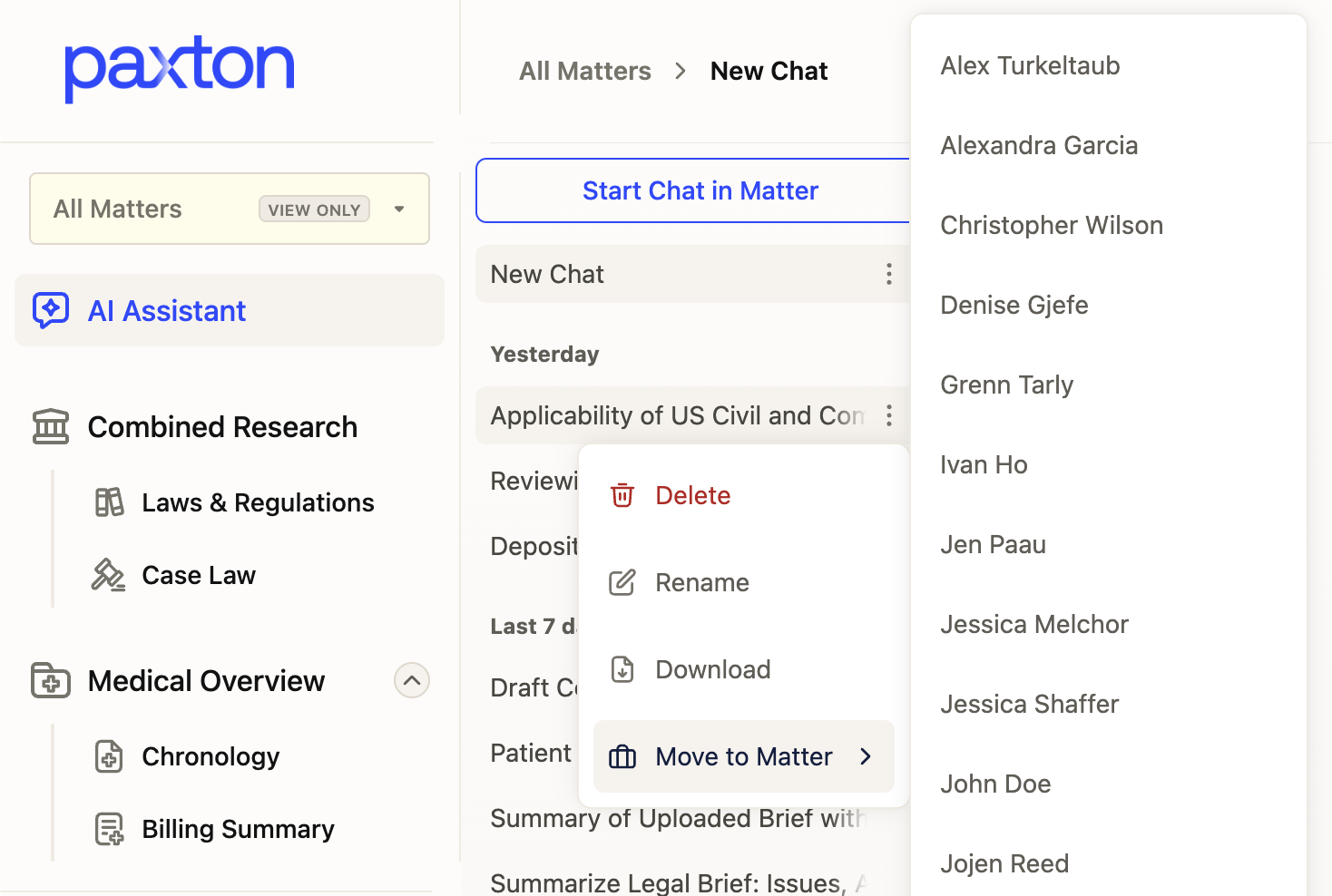Select Christopher Wilson from the matter list

1051,225
